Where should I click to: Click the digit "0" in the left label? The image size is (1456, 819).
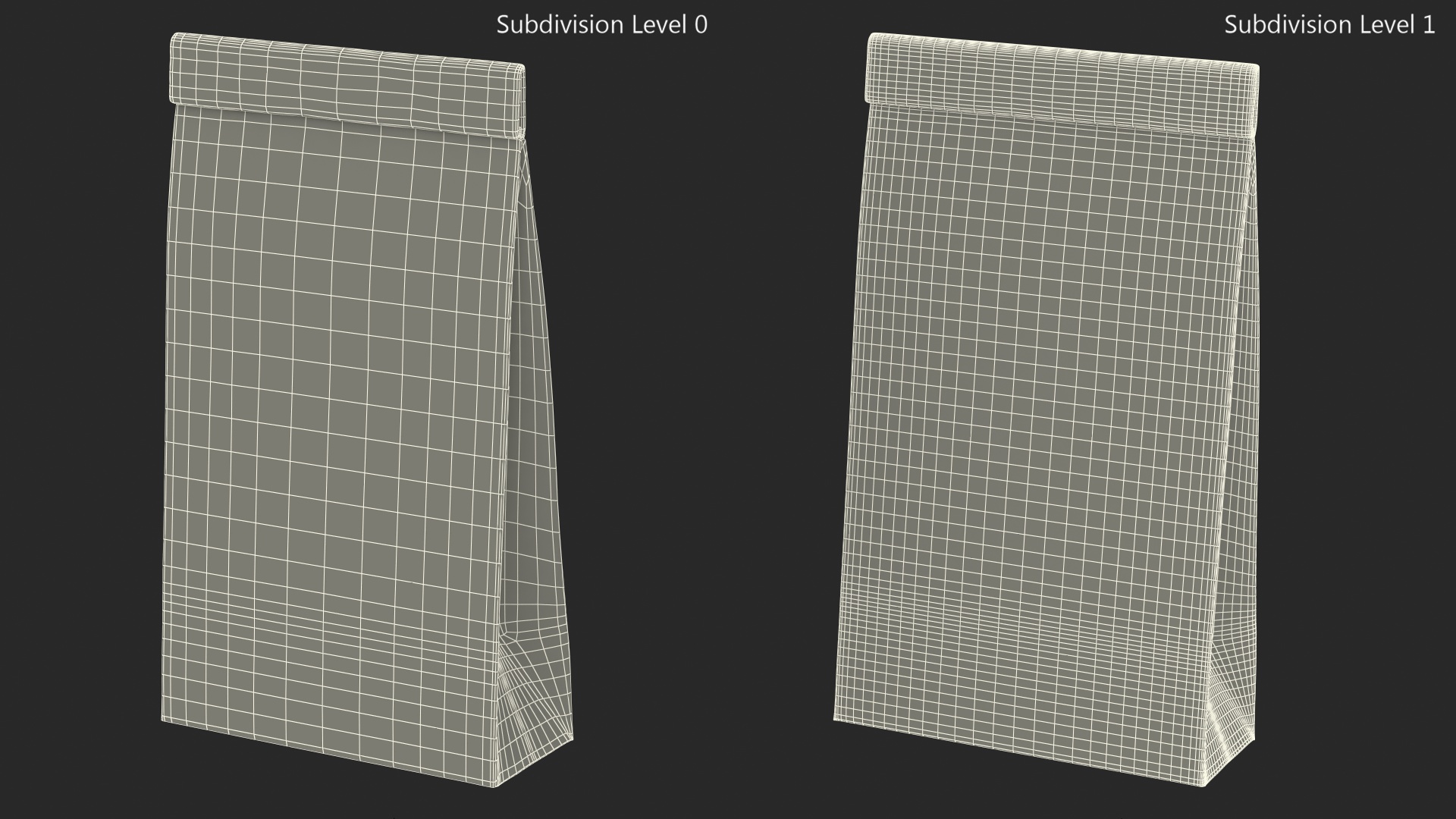point(700,24)
